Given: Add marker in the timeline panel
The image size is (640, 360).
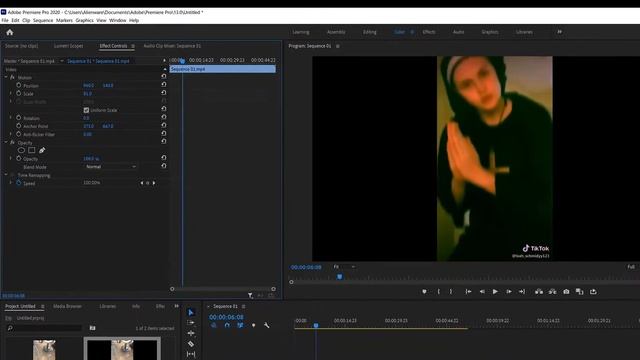Looking at the screenshot, I should pos(253,325).
